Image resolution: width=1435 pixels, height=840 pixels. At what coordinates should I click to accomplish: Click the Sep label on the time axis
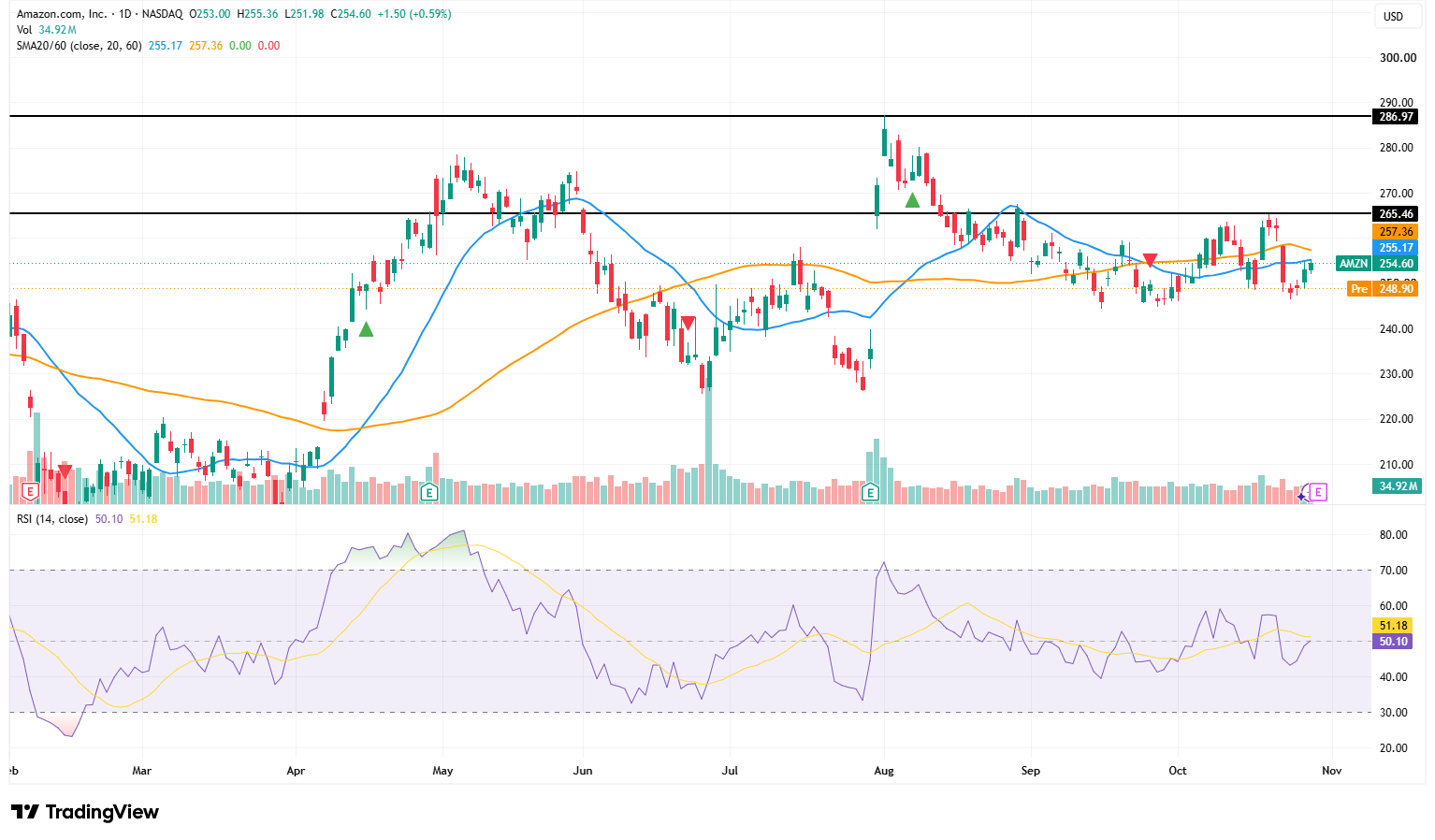1030,771
